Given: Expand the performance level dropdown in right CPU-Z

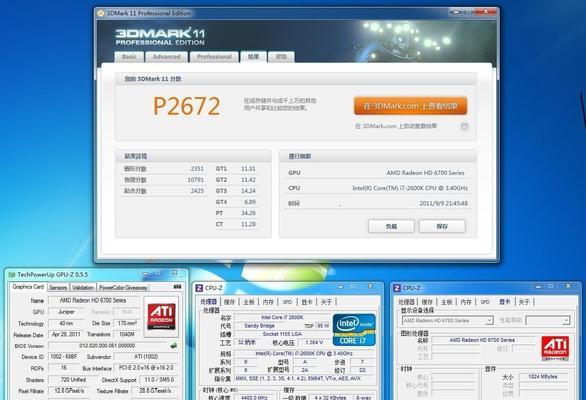Looking at the screenshot, I should tap(566, 321).
